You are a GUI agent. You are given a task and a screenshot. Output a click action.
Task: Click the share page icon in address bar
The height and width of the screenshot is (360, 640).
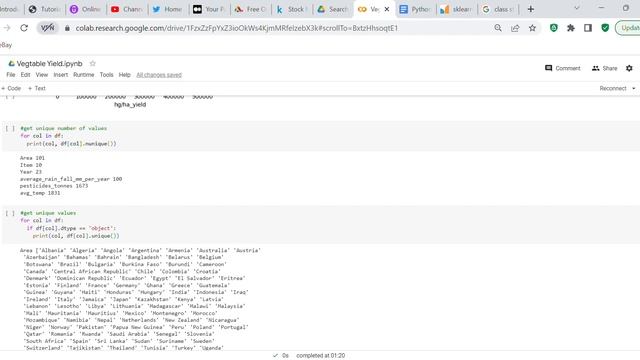click(515, 28)
